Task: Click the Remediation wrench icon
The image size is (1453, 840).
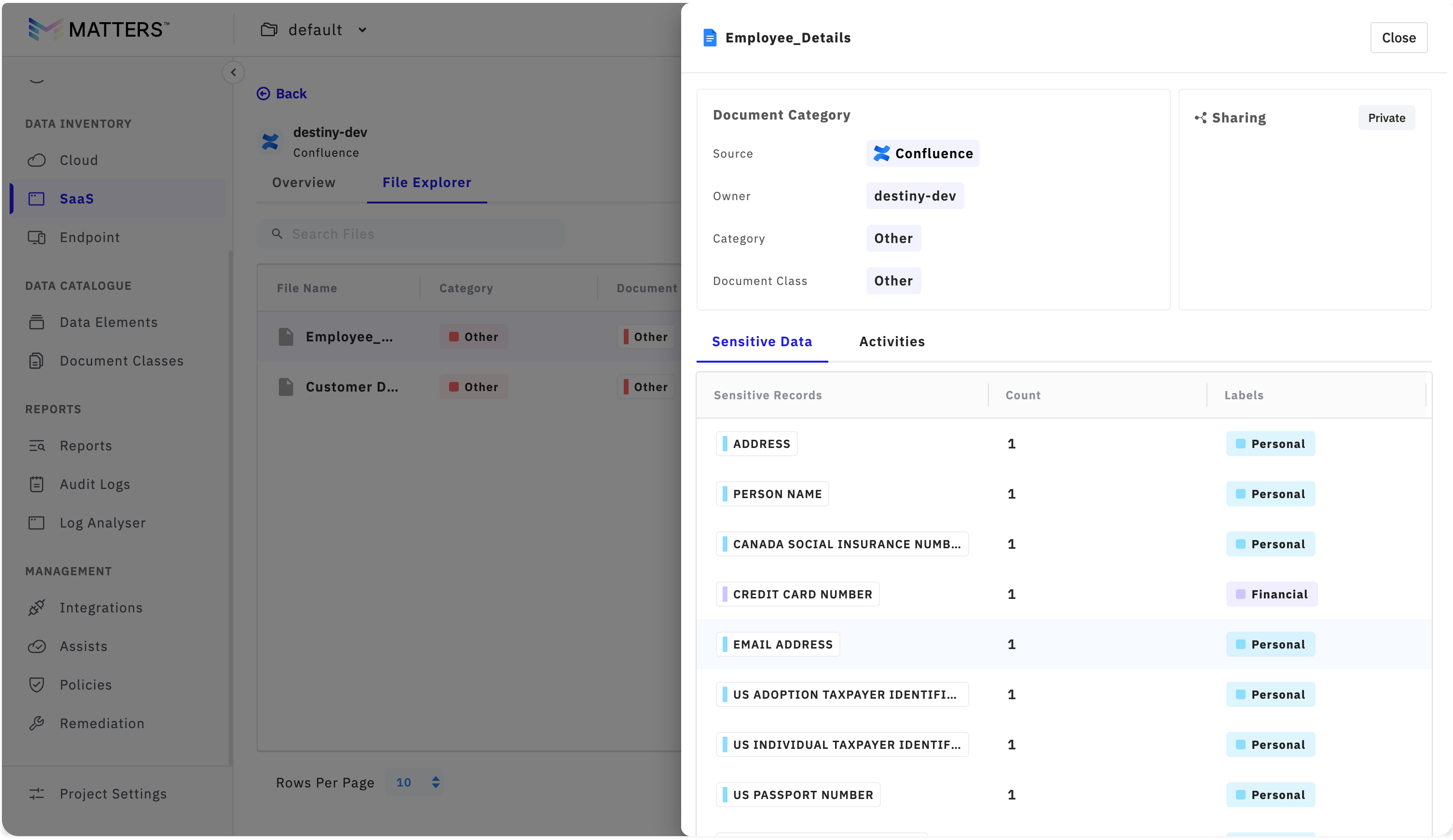Action: [x=36, y=723]
